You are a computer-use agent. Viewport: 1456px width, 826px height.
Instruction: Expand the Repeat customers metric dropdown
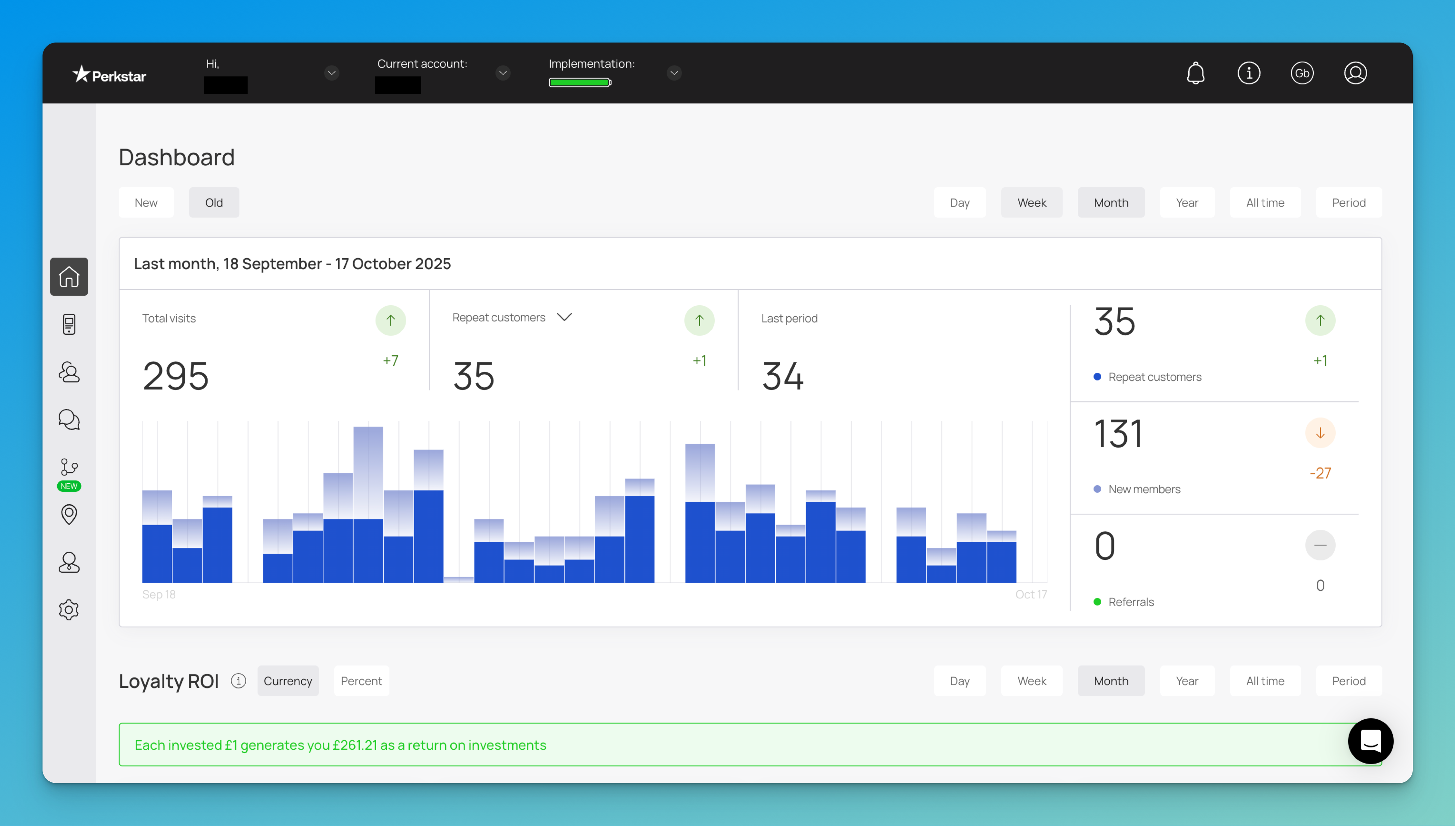pos(564,317)
